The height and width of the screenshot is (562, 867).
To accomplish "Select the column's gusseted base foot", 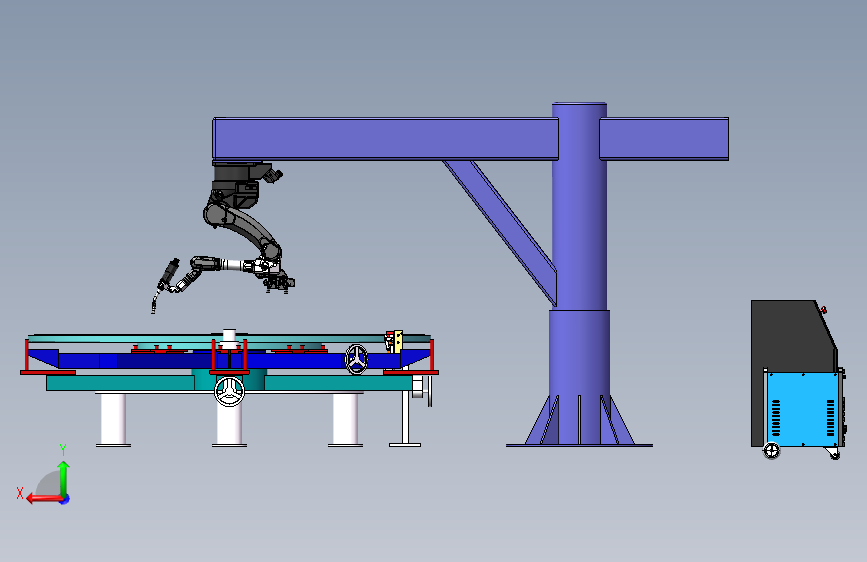I will click(579, 420).
